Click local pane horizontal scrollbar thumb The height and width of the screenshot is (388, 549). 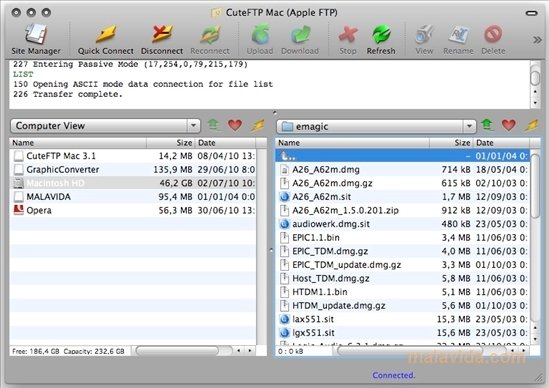coord(178,350)
